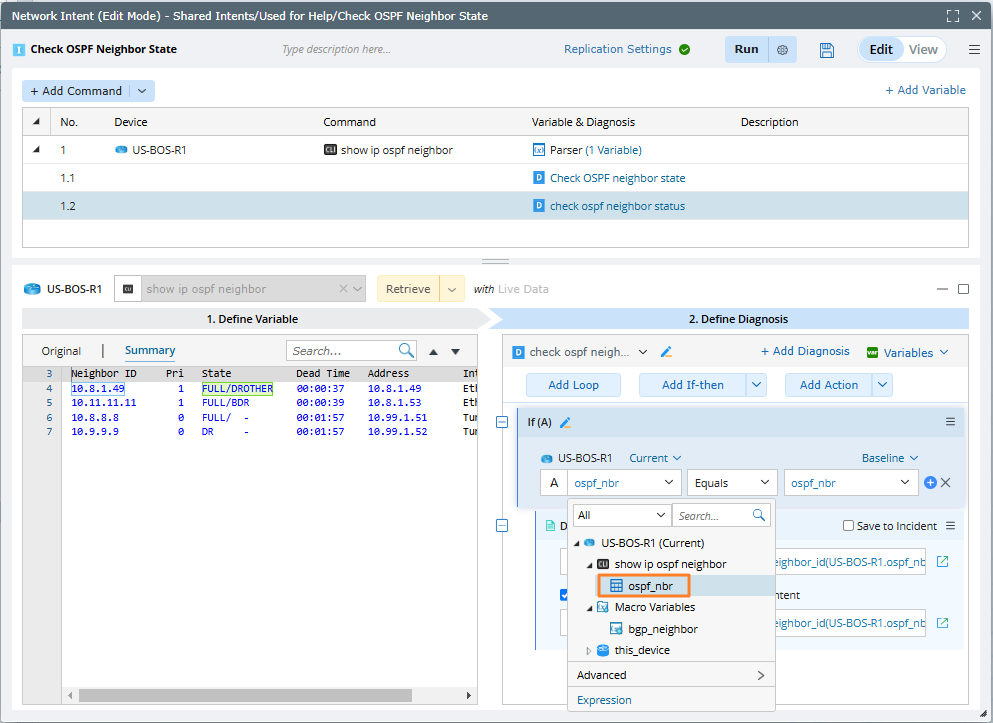Screen dimensions: 993x723
Task: Enable Save to Incident checkbox
Action: (848, 526)
